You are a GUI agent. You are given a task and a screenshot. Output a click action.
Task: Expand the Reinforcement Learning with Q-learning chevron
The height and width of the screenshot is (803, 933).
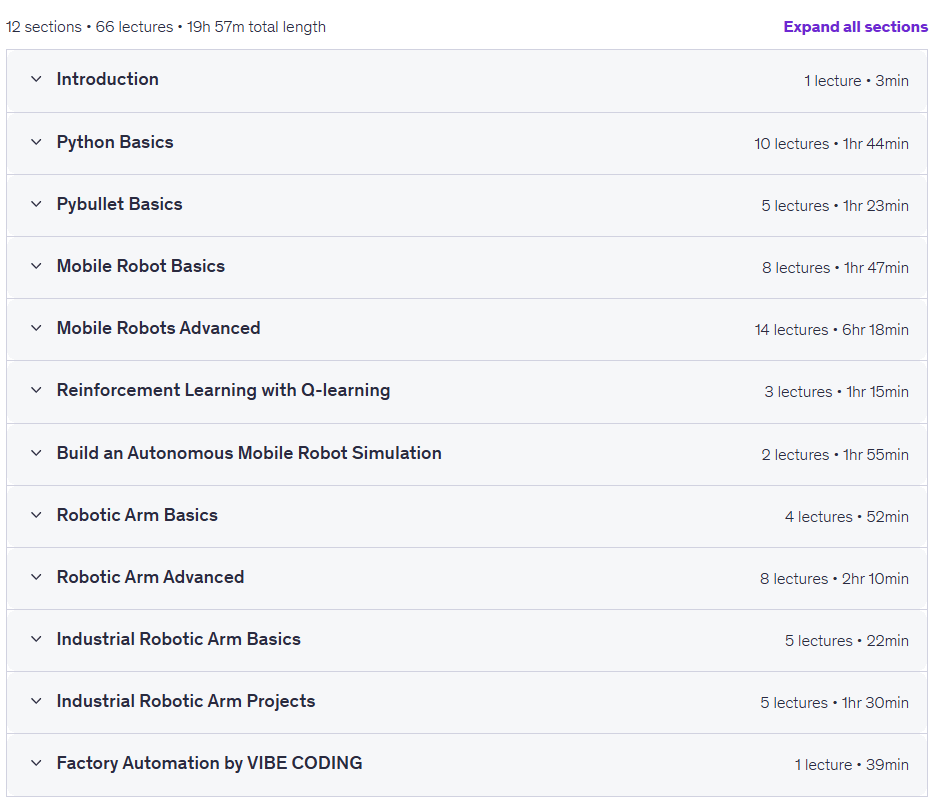36,390
